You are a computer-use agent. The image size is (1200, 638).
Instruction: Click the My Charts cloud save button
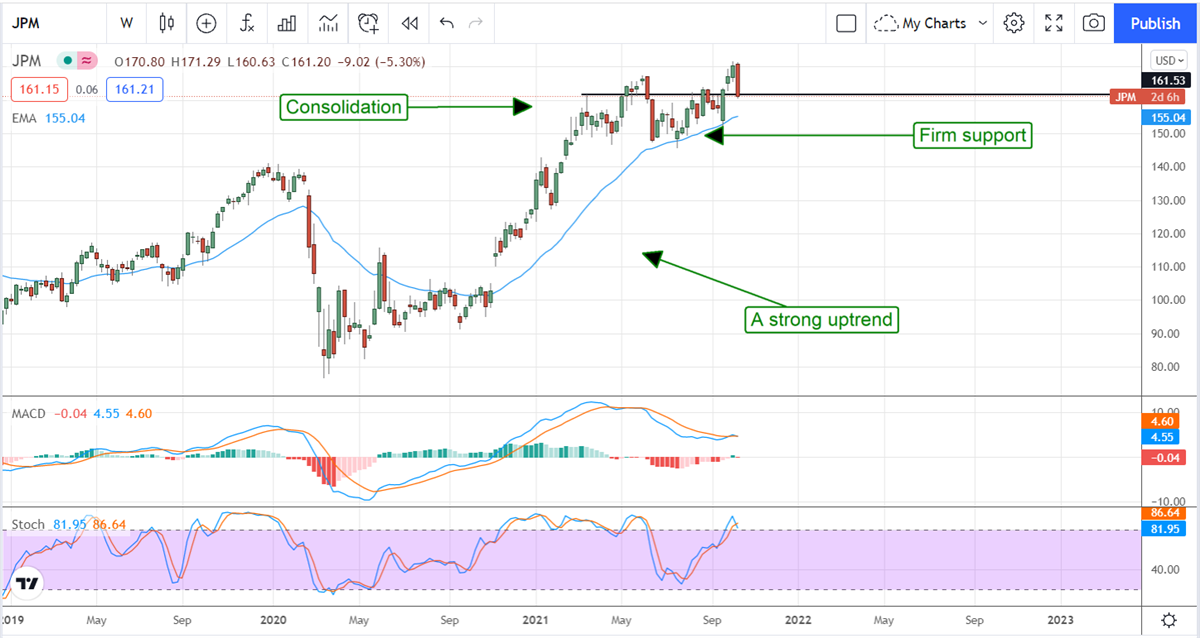point(920,22)
